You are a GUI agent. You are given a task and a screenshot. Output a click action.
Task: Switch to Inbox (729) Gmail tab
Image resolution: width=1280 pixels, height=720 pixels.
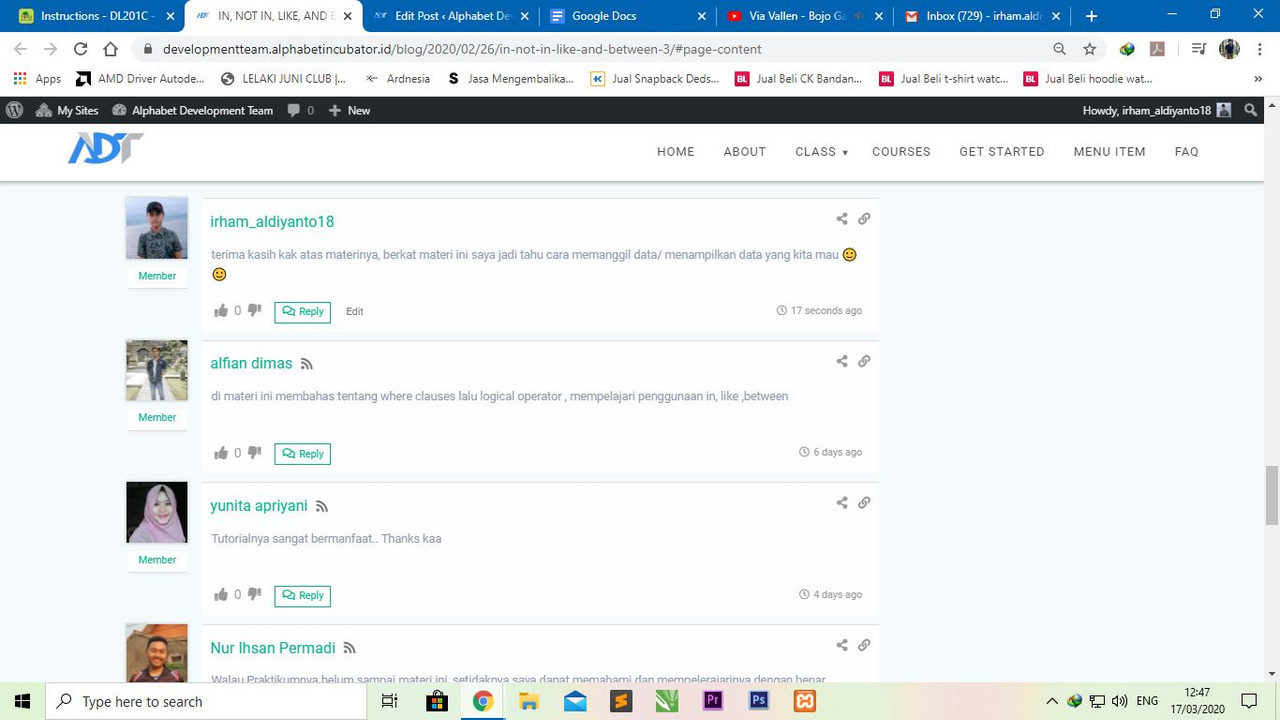(983, 16)
